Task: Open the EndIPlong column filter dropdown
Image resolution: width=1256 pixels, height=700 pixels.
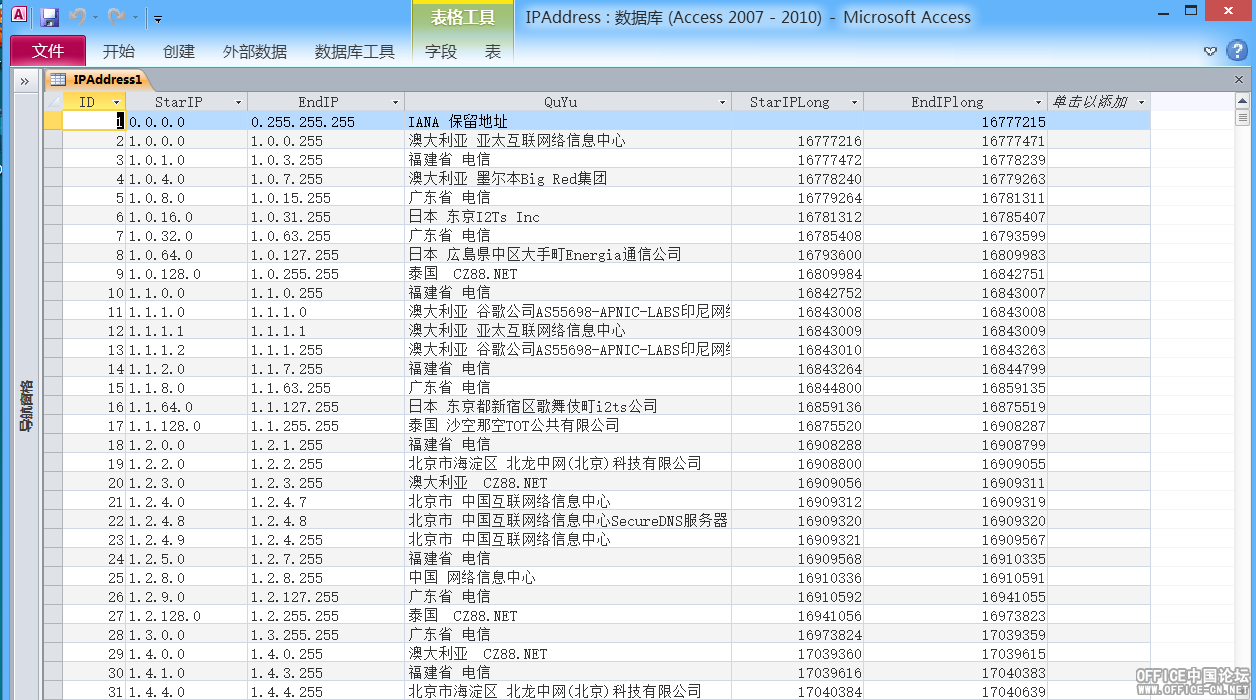Action: coord(1038,102)
